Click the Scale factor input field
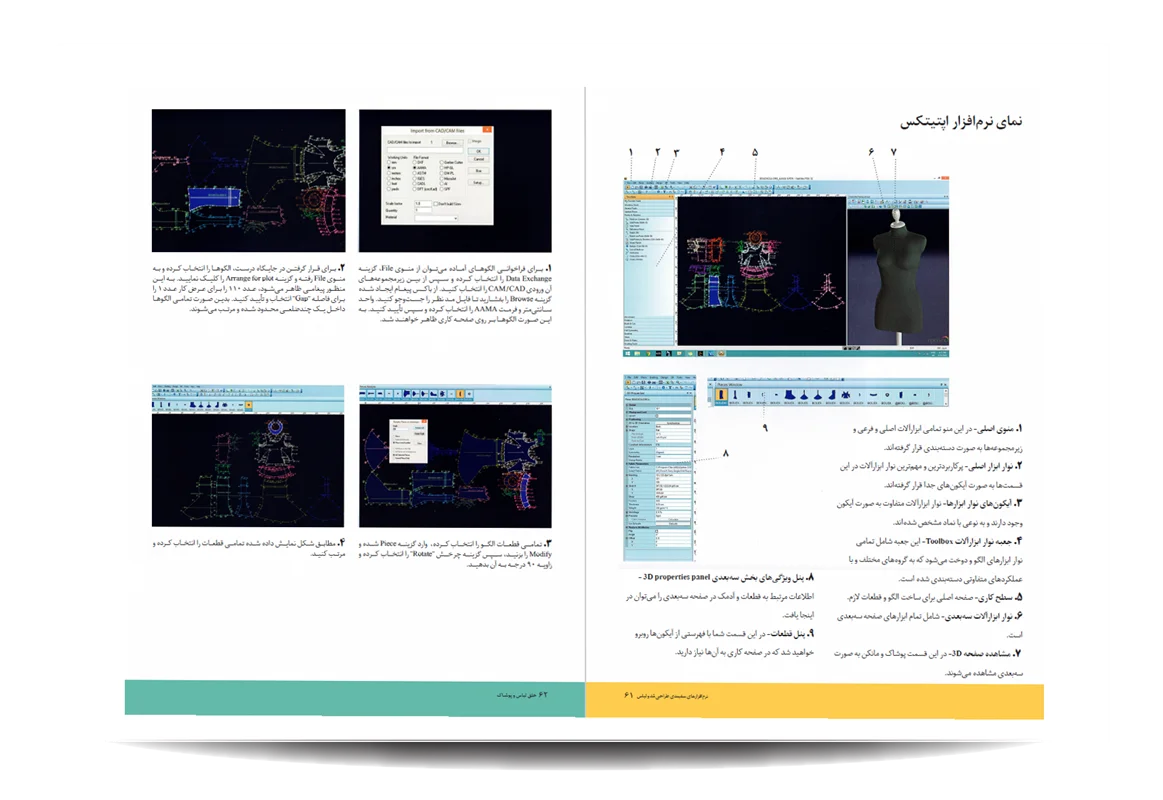 tap(423, 203)
